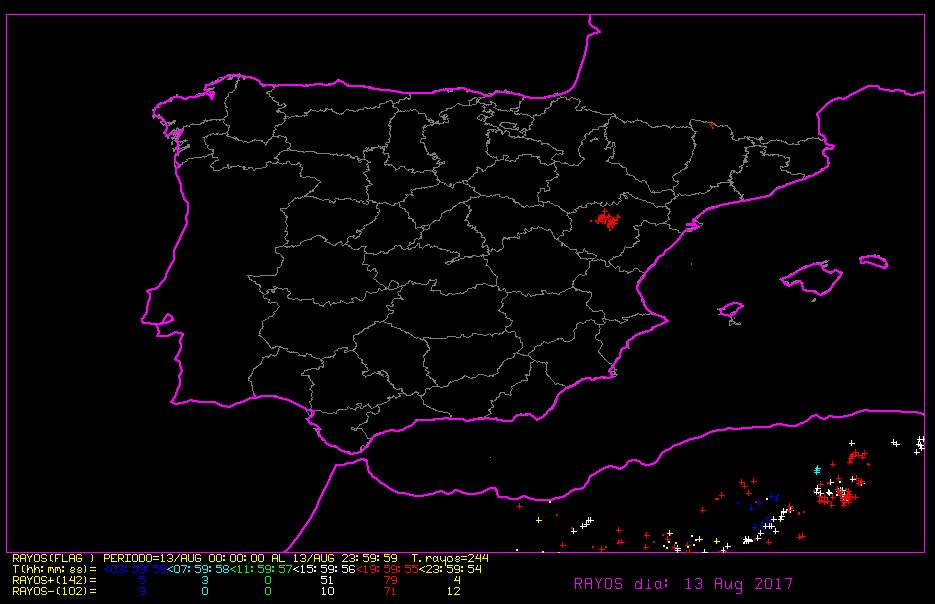Click the RAYOS+(142)= row label
The height and width of the screenshot is (604, 935).
(54, 580)
